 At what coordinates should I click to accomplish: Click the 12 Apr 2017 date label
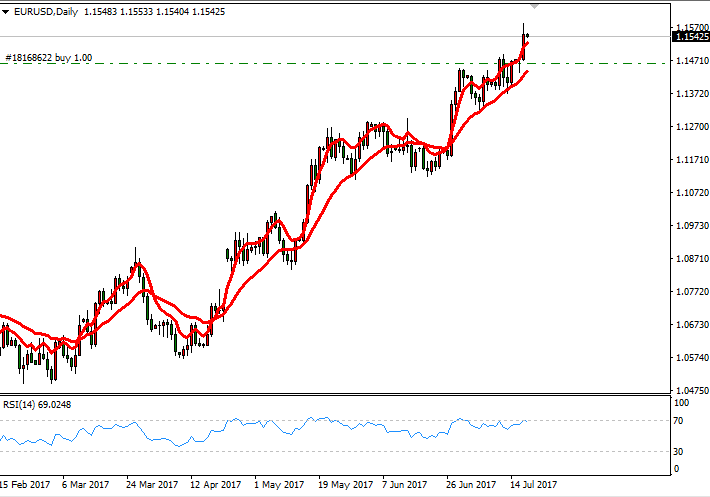[216, 485]
